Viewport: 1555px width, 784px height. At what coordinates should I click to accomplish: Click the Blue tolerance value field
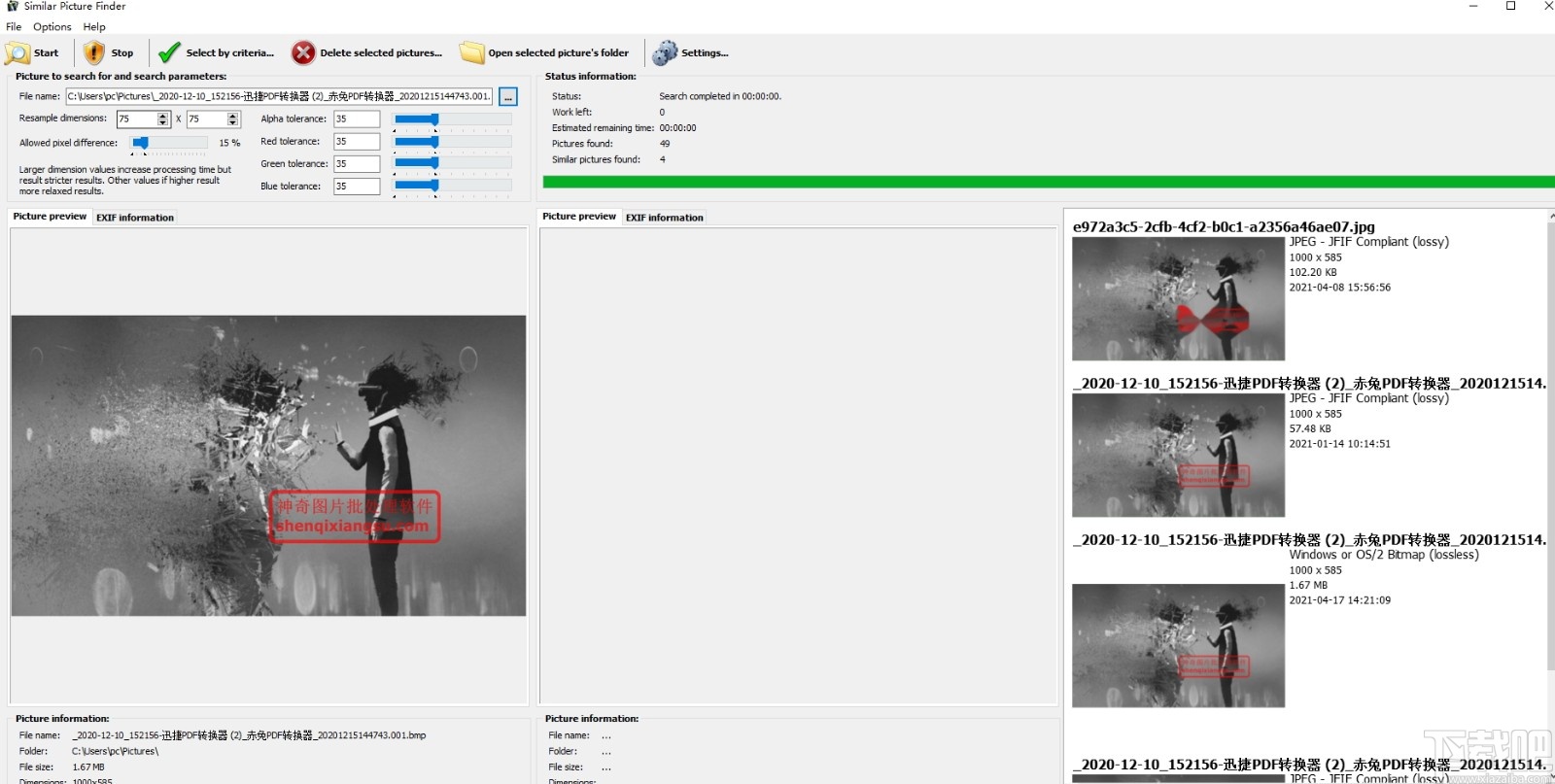tap(357, 187)
